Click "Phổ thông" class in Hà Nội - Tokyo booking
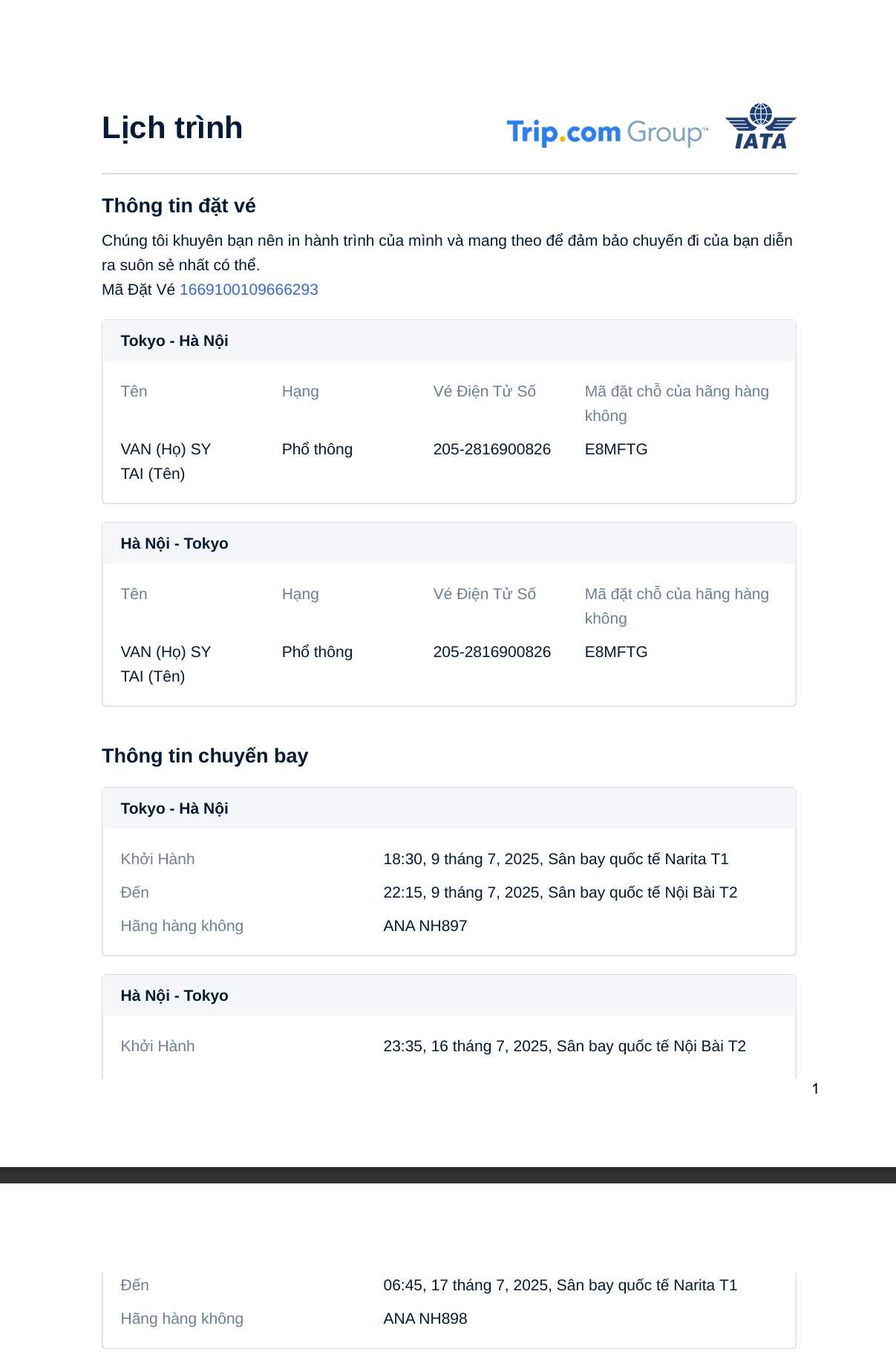 click(317, 652)
